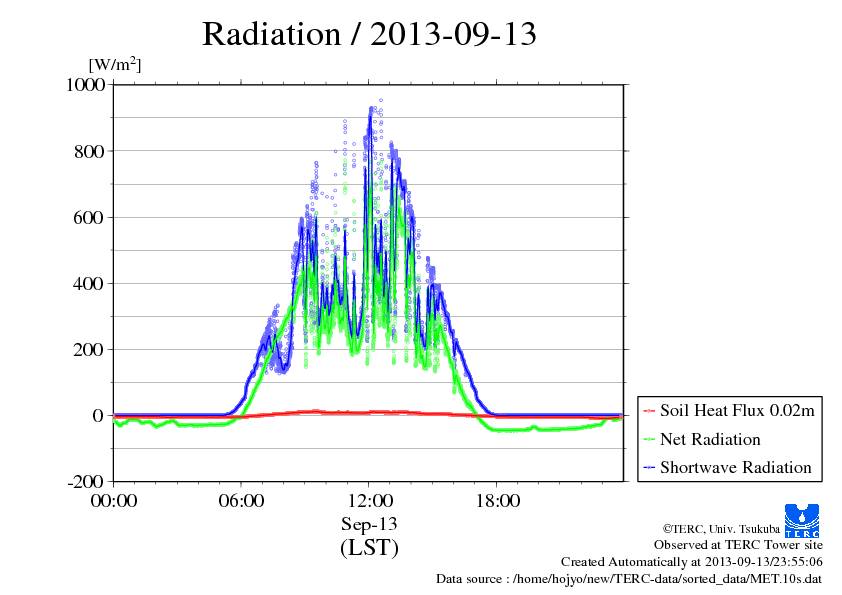This screenshot has height=595, width=842.
Task: Click the y-axis value '400'
Action: click(x=89, y=284)
